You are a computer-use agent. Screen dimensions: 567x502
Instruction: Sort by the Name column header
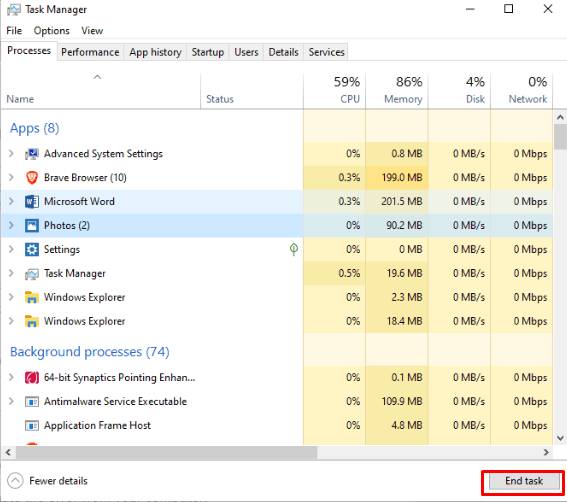pos(101,91)
